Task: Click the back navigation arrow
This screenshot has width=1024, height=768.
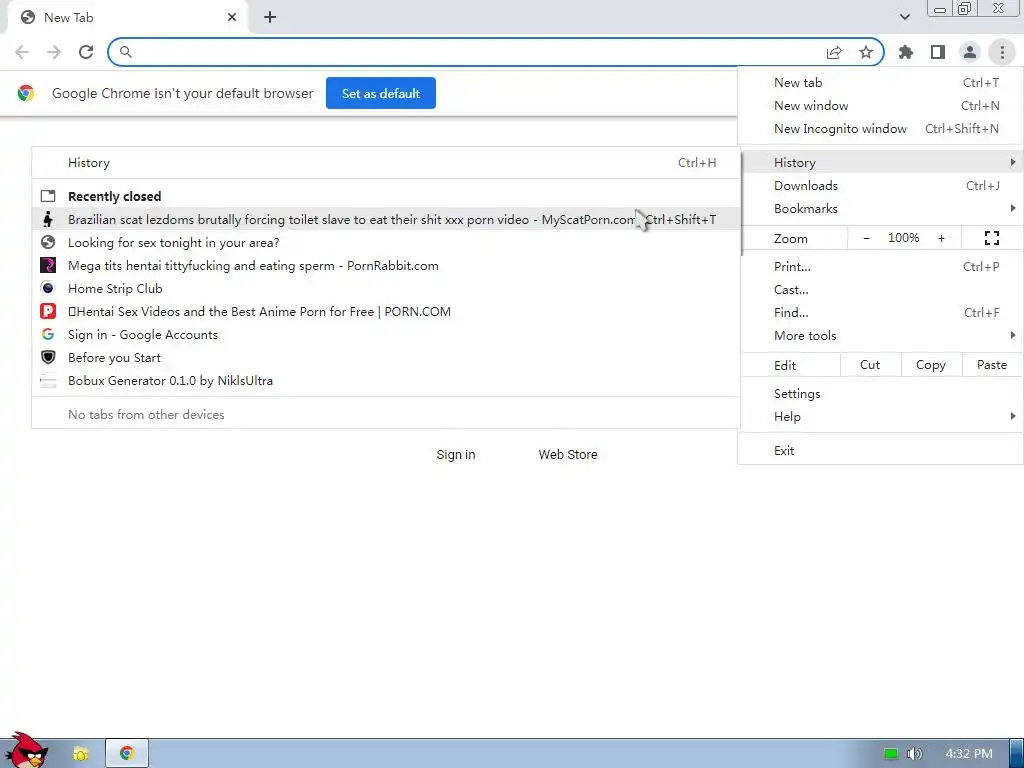Action: click(x=22, y=52)
